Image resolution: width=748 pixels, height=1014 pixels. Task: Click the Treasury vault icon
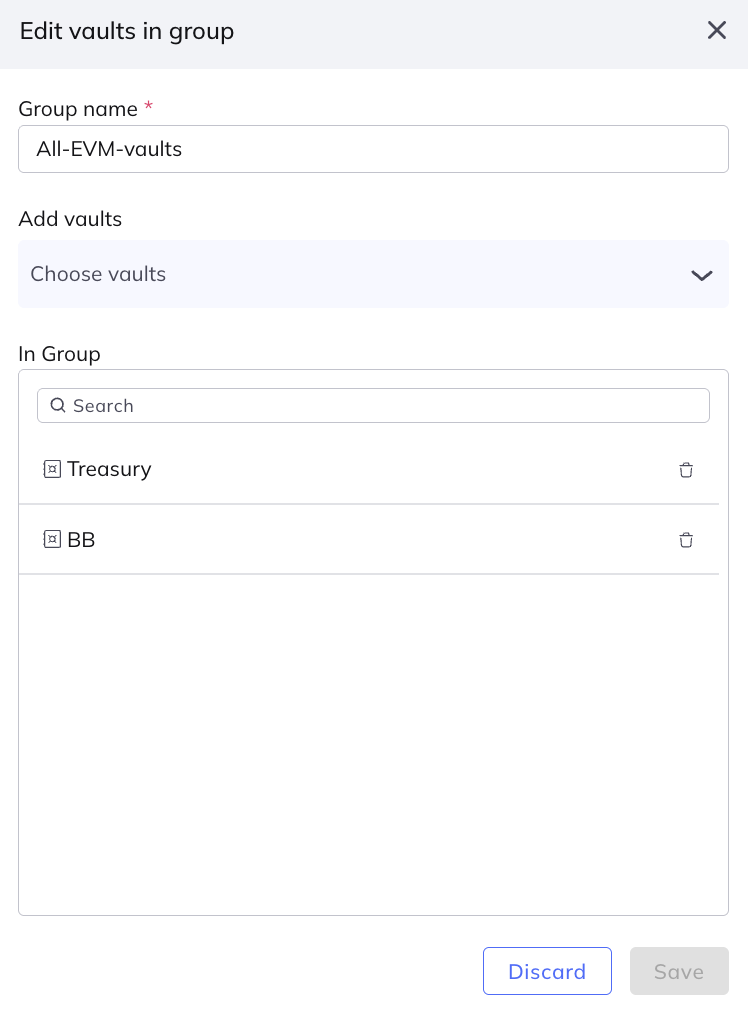tap(52, 469)
